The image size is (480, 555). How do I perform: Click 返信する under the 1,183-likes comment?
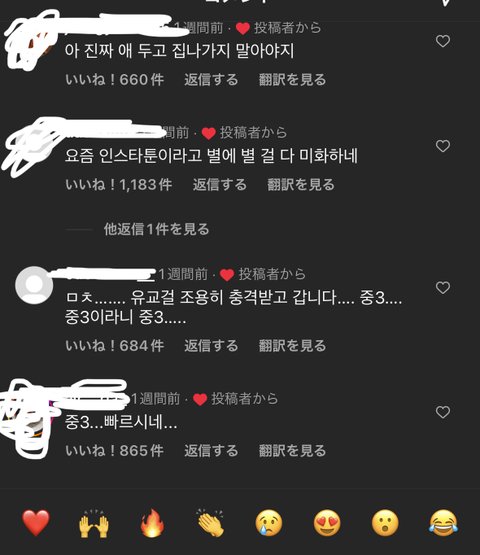[219, 184]
